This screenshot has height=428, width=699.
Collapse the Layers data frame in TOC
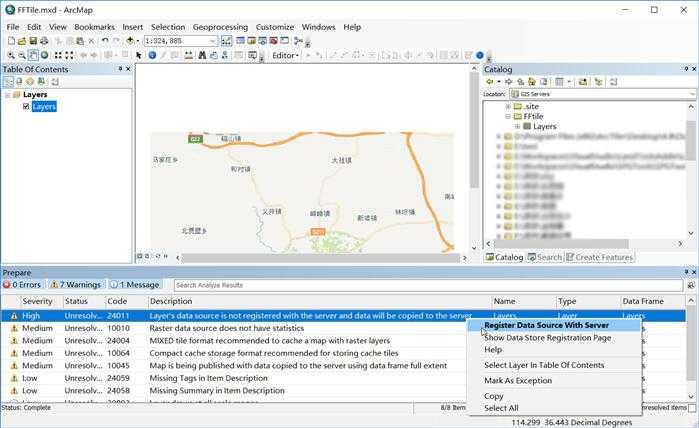point(8,95)
